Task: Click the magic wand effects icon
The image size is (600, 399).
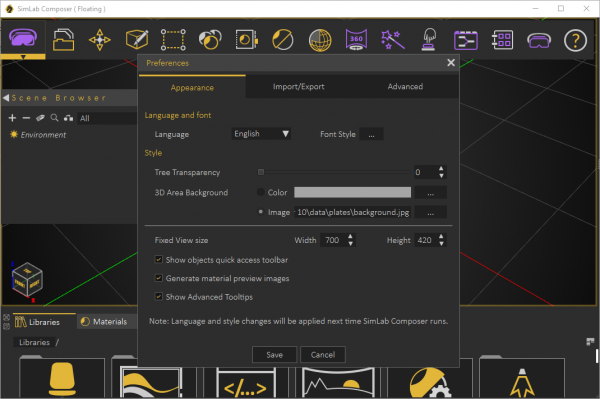Action: click(393, 40)
